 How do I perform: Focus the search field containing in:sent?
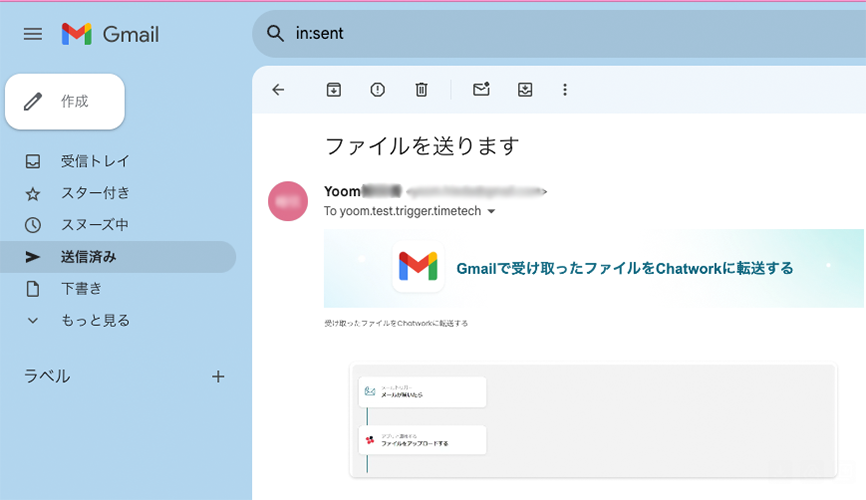coord(559,34)
